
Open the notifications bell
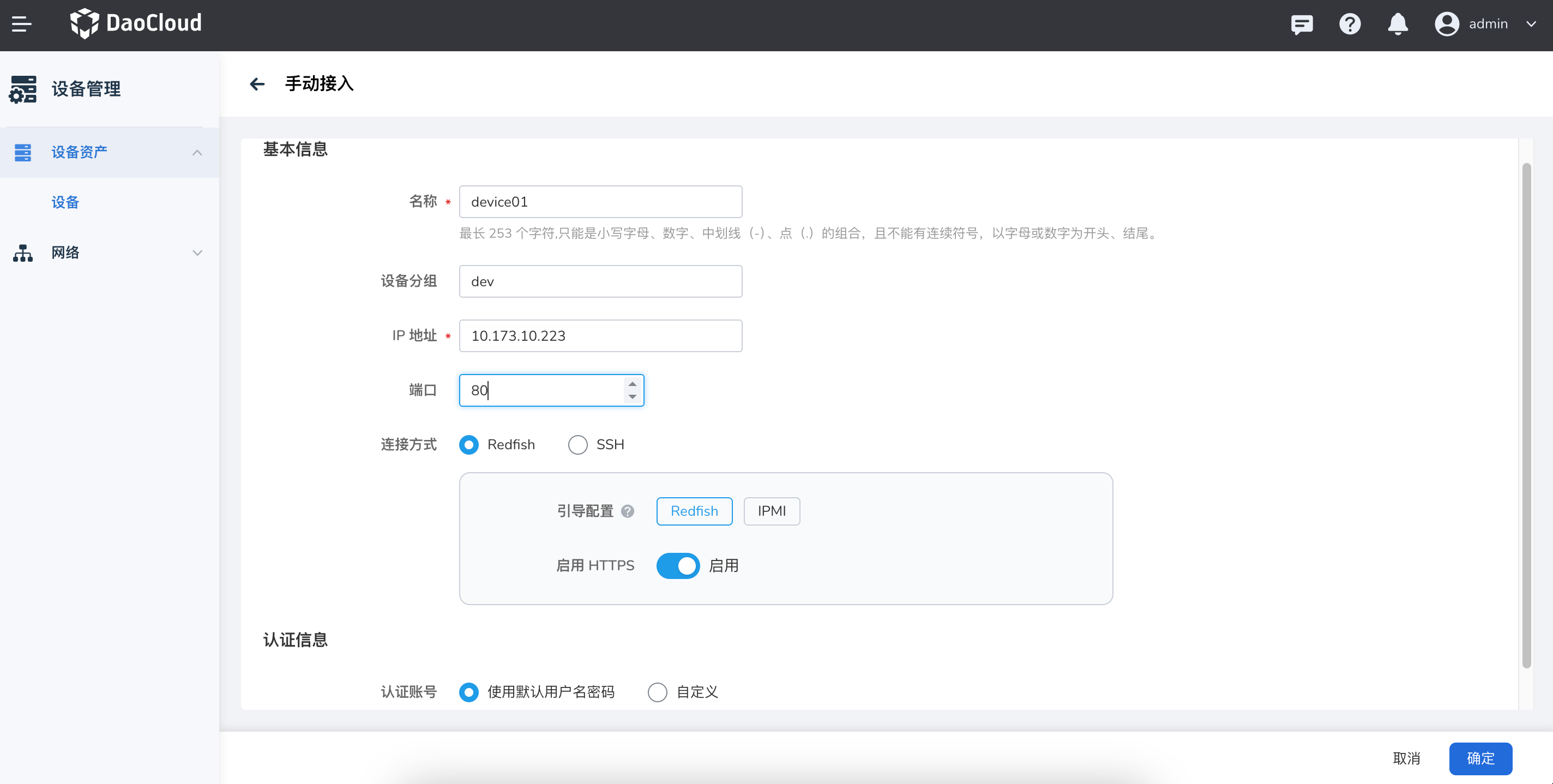1398,24
